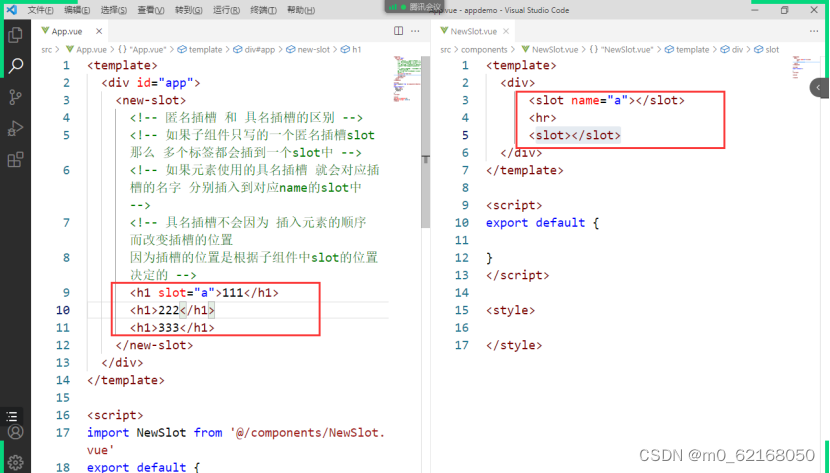This screenshot has width=830, height=473.
Task: Click the Tencent Meeting floating bar at top
Action: [415, 6]
